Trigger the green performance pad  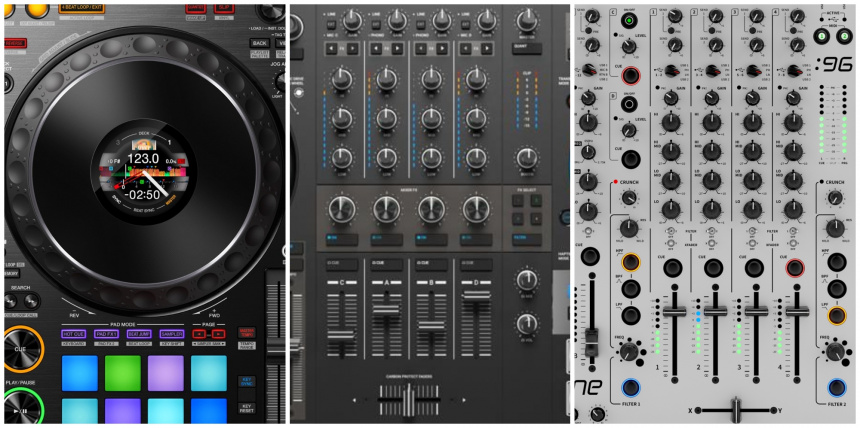123,373
